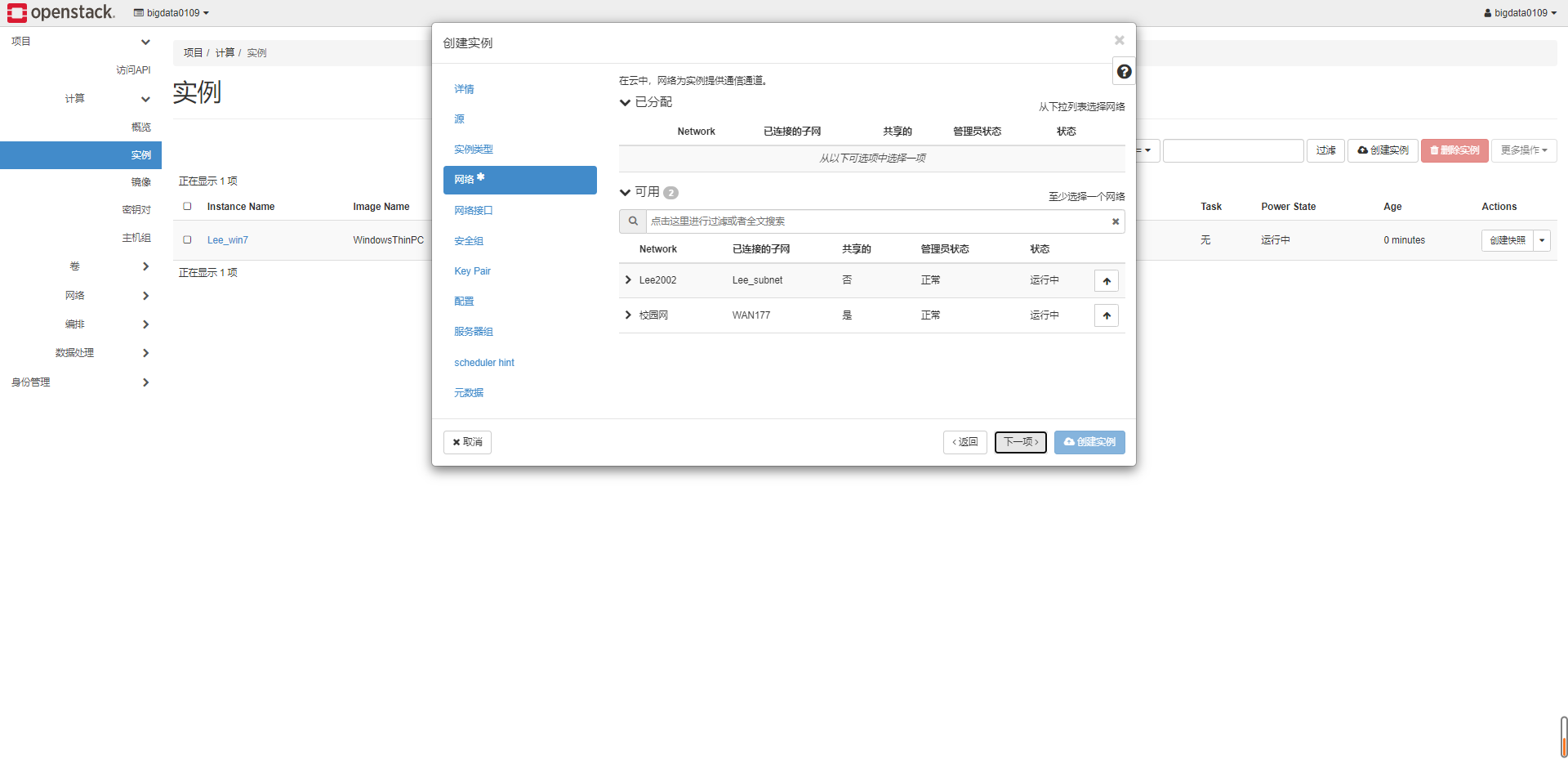Image resolution: width=1568 pixels, height=773 pixels.
Task: Open the bigdata0109 project dropdown
Action: pos(171,13)
